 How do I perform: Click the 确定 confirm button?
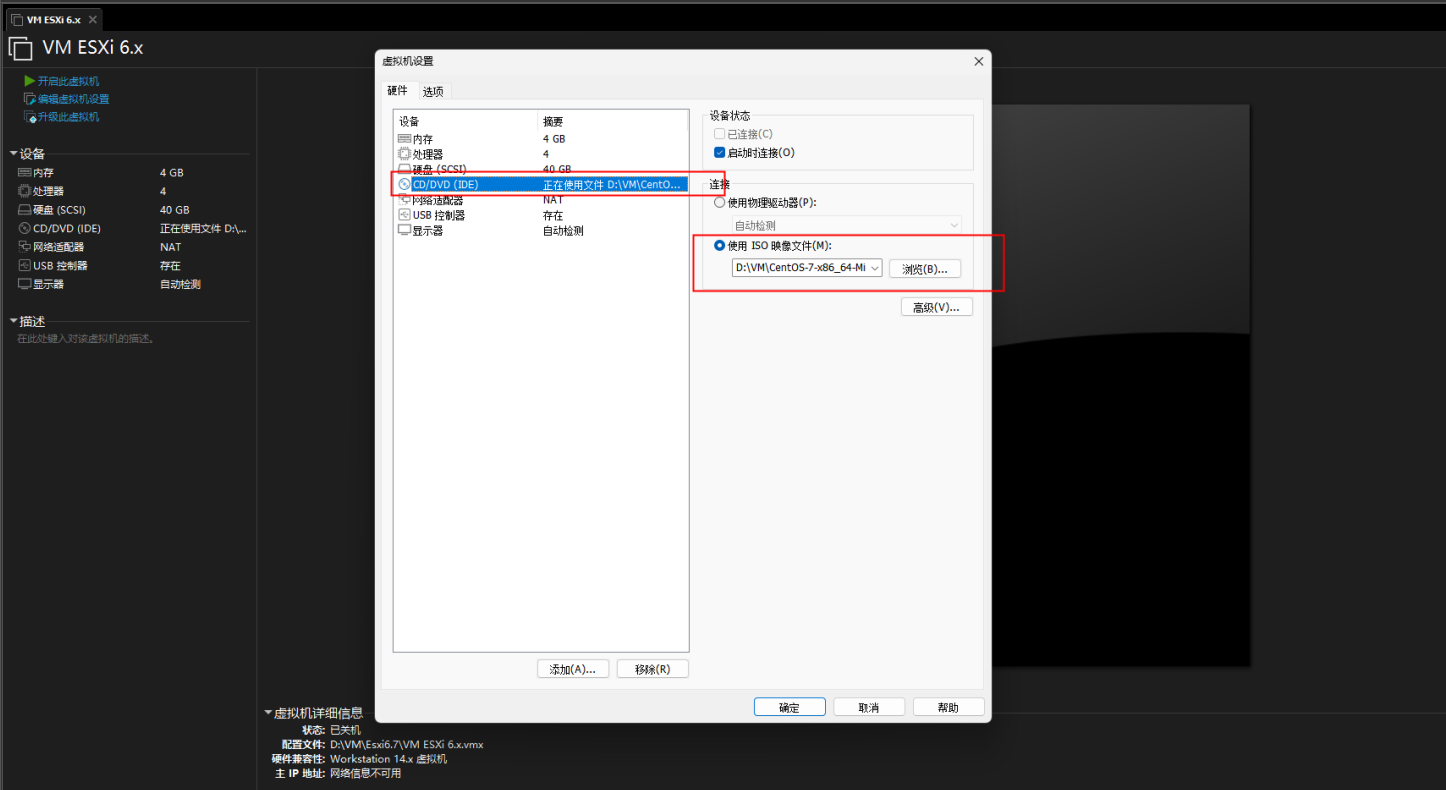tap(789, 707)
